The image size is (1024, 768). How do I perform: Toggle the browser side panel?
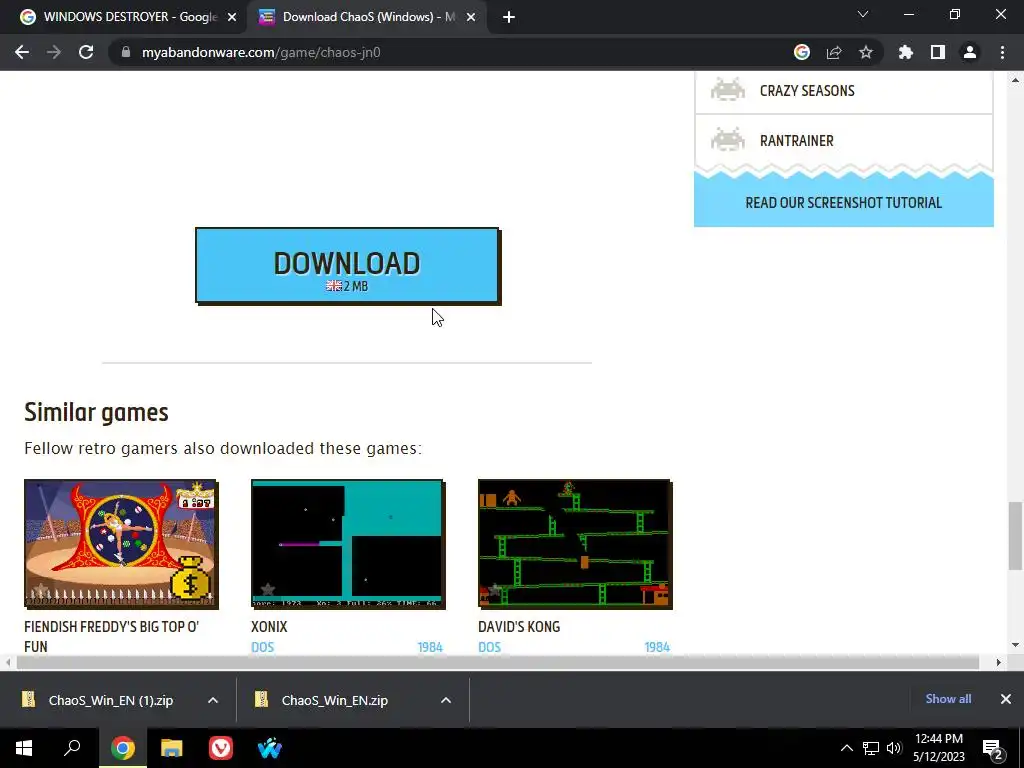(938, 52)
